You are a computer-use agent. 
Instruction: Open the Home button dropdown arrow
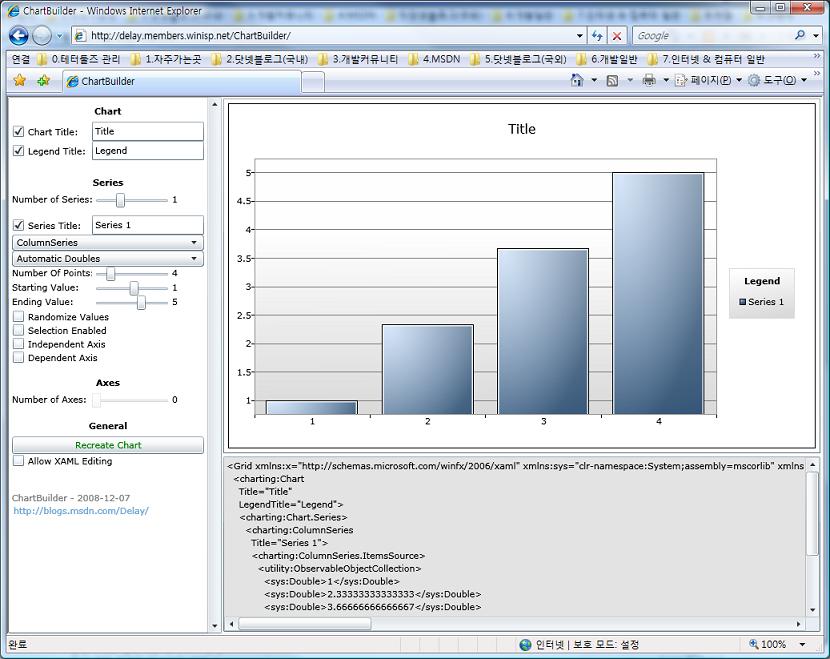[594, 80]
